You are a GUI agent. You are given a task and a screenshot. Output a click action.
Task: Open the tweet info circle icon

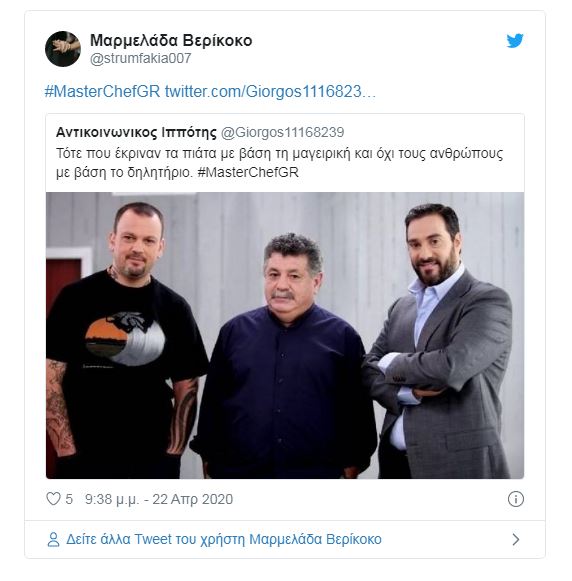coord(515,499)
